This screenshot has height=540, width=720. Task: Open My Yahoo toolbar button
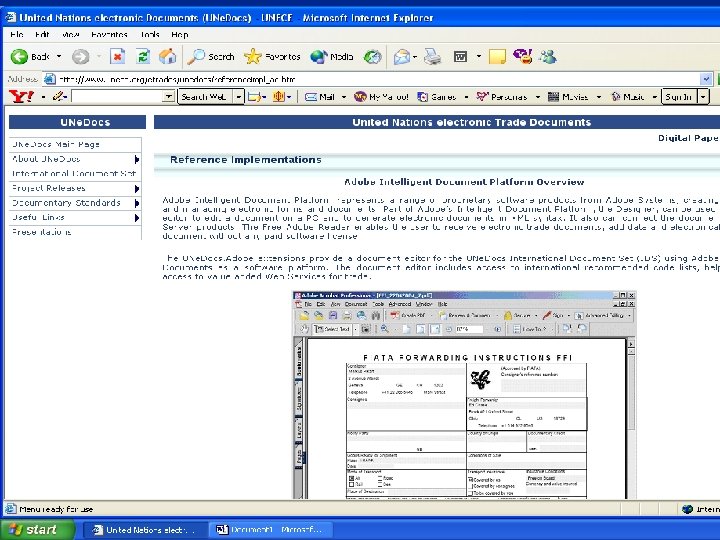[381, 97]
